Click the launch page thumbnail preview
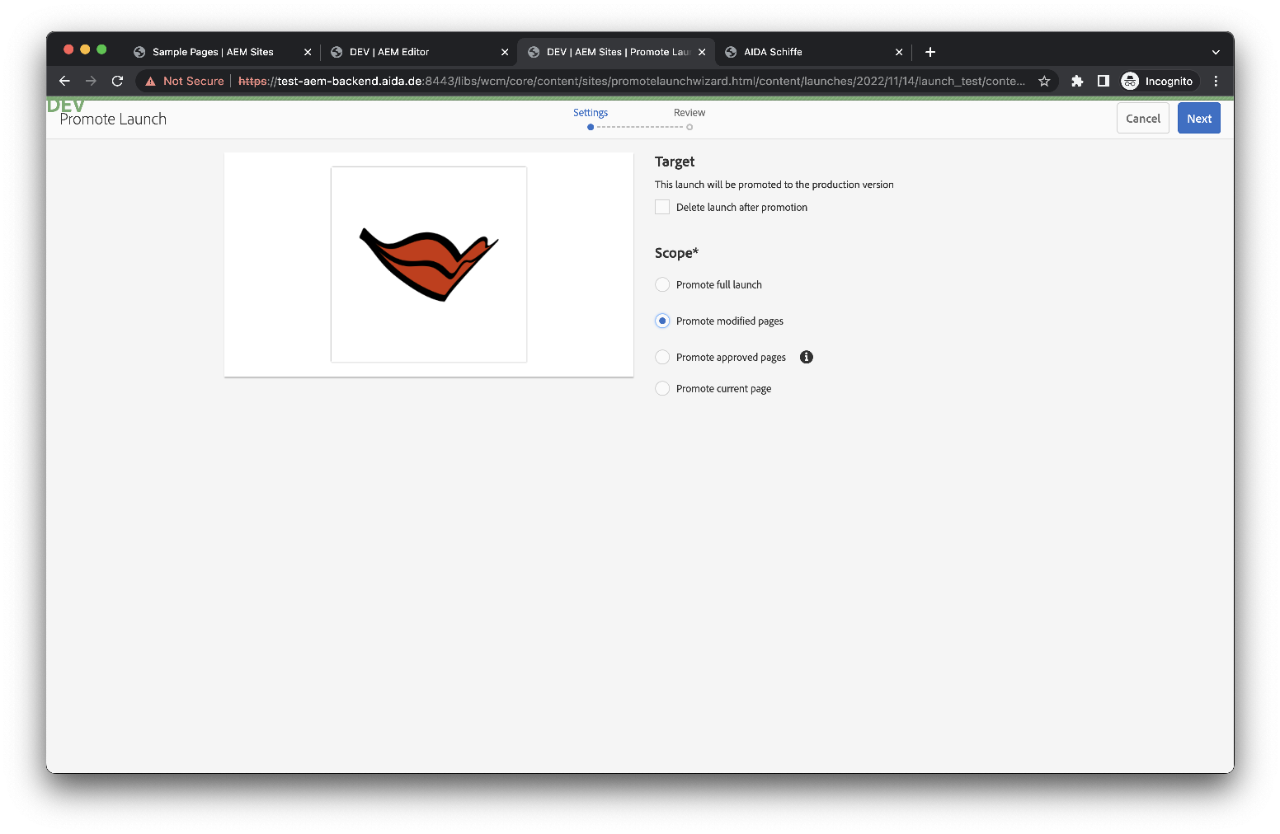This screenshot has width=1280, height=834. (x=429, y=265)
